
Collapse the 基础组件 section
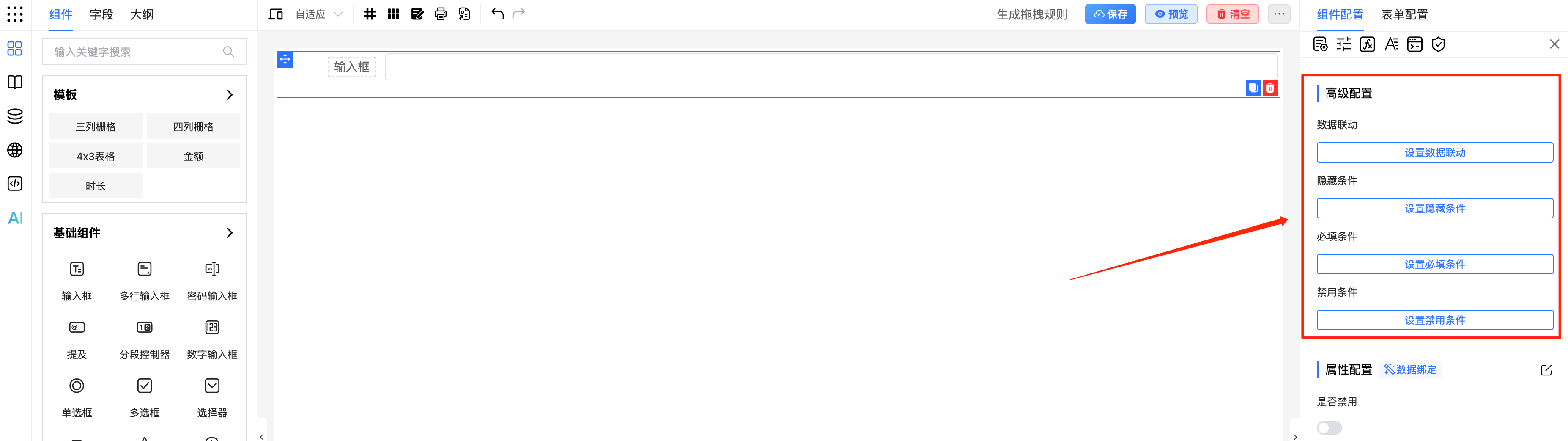[x=230, y=233]
